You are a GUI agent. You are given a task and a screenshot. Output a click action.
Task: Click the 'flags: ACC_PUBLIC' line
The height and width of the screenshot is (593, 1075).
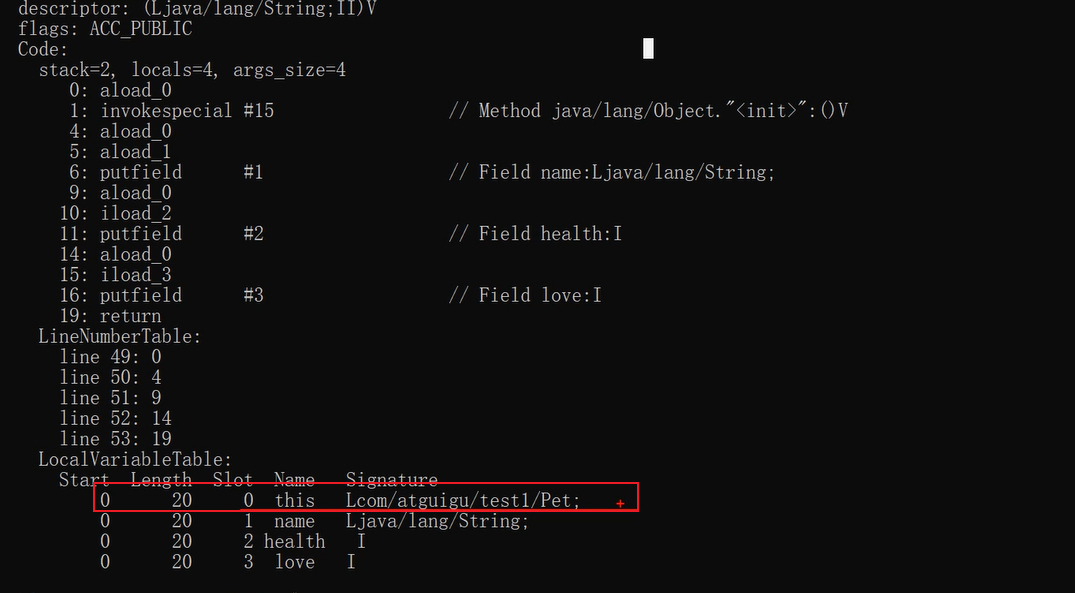coord(105,29)
